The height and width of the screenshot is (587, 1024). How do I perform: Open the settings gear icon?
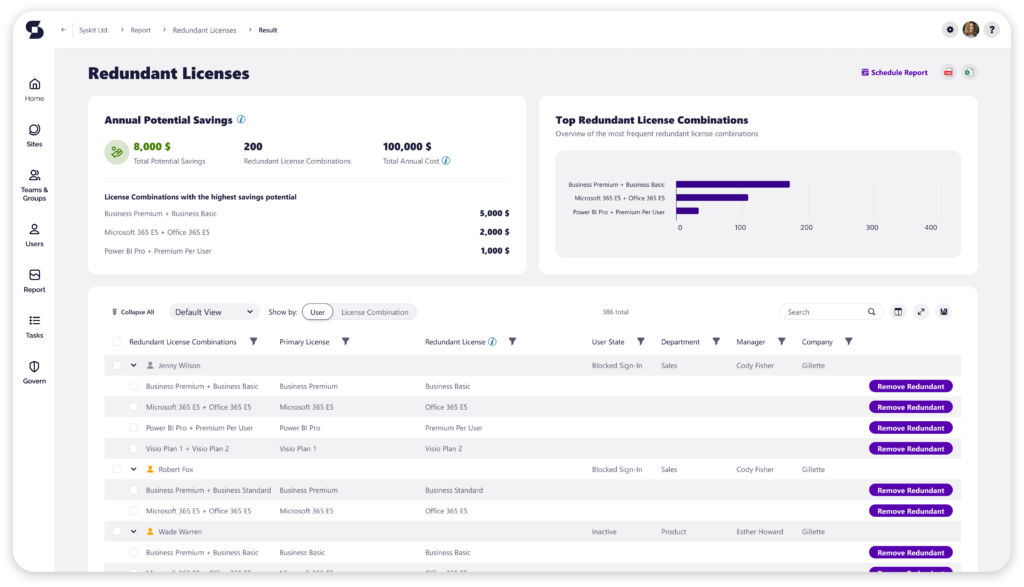pyautogui.click(x=949, y=30)
